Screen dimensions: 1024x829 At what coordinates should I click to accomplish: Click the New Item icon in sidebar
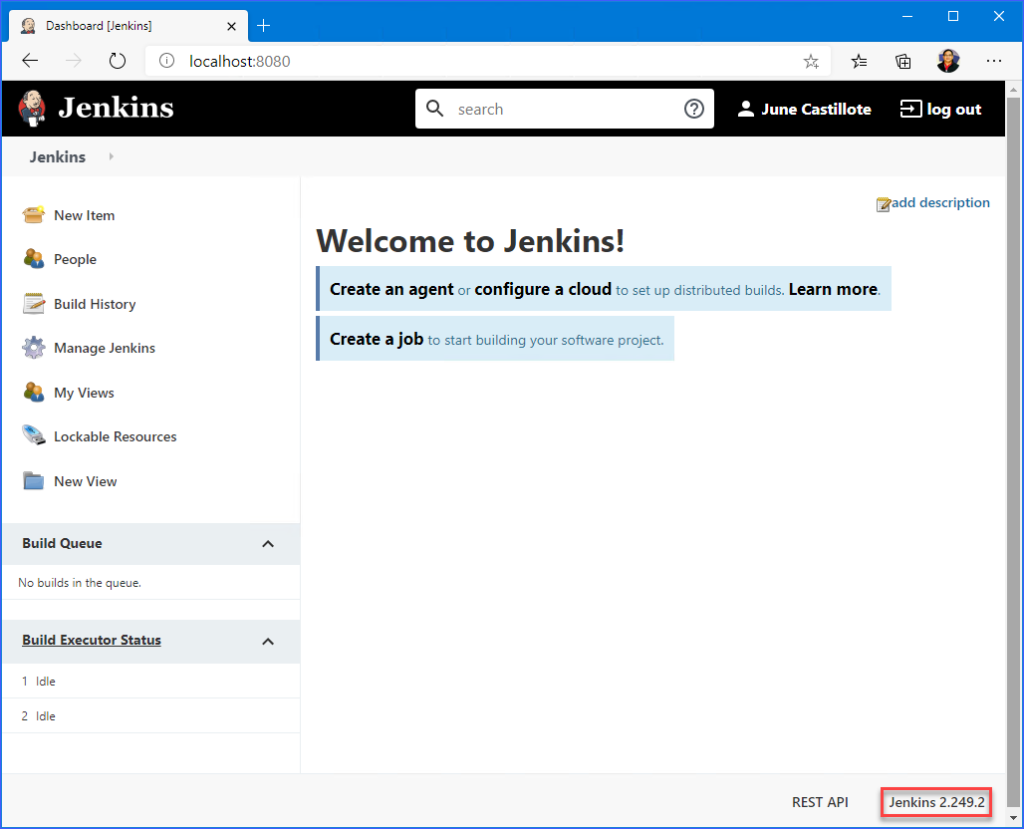pos(34,215)
